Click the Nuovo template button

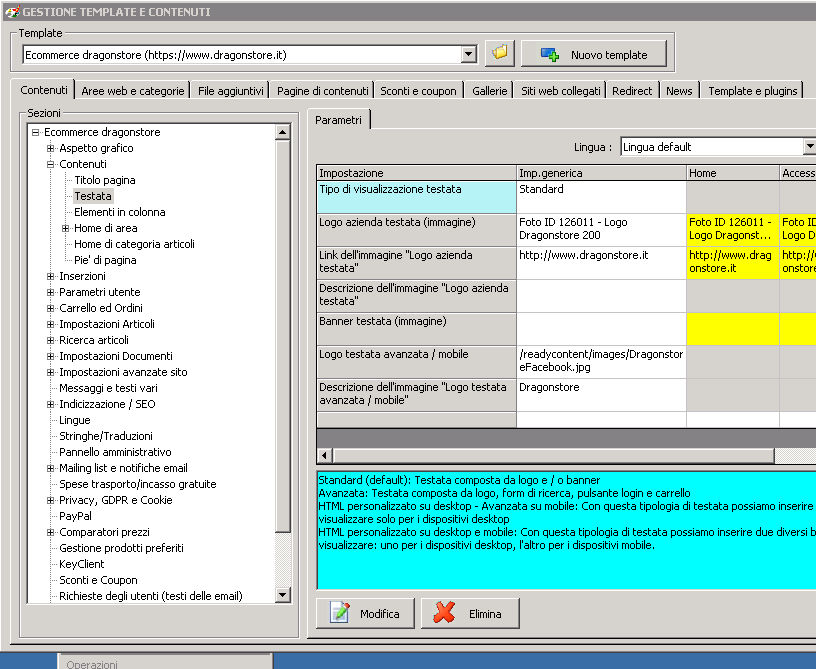[593, 54]
